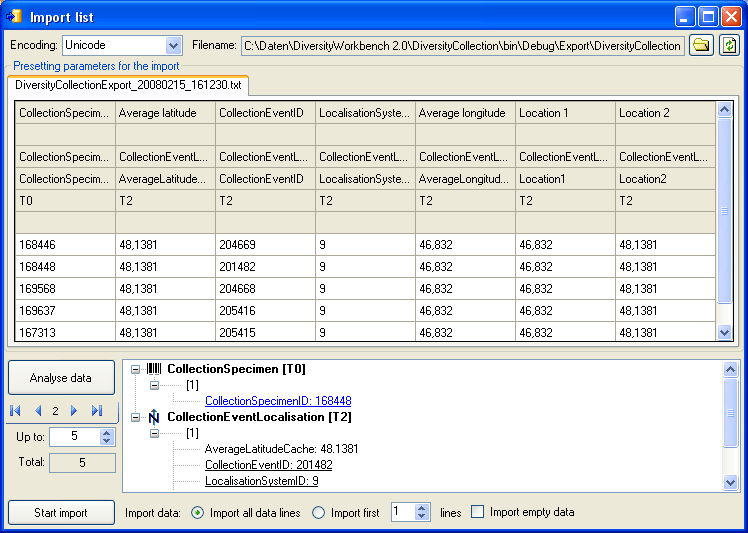The height and width of the screenshot is (533, 748).
Task: Open file browser folder icon
Action: tap(701, 45)
